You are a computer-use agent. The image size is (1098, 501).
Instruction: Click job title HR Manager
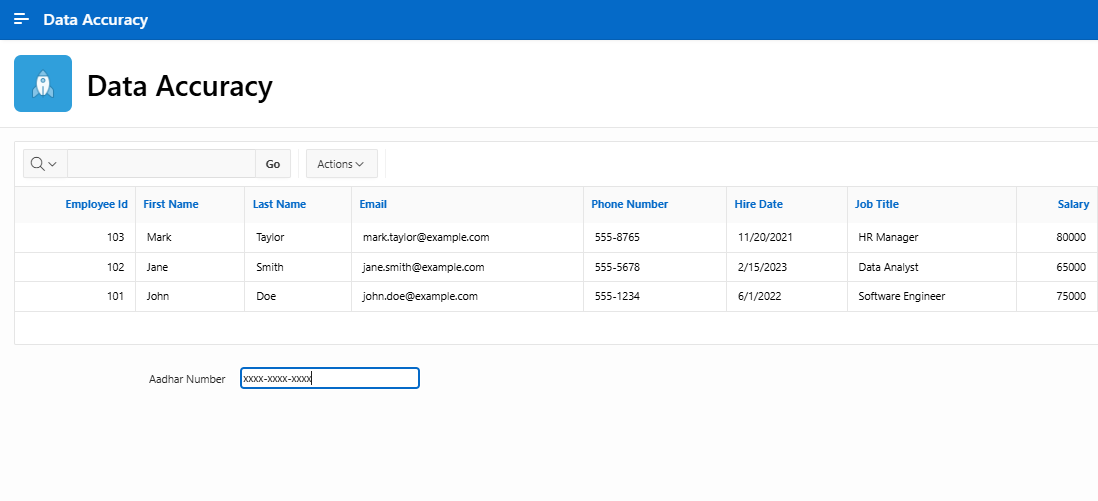[x=888, y=238]
